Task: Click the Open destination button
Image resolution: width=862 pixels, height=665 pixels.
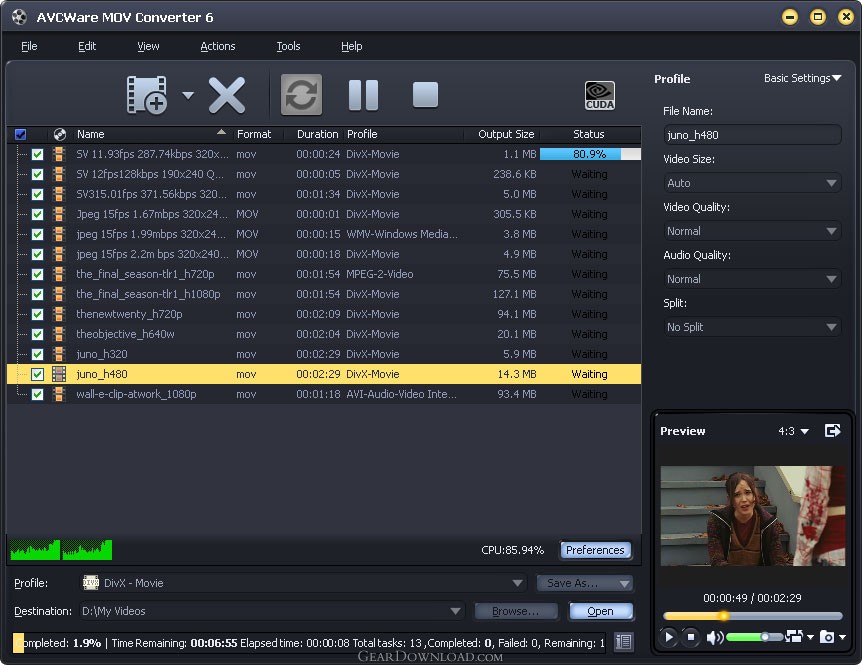Action: (600, 611)
